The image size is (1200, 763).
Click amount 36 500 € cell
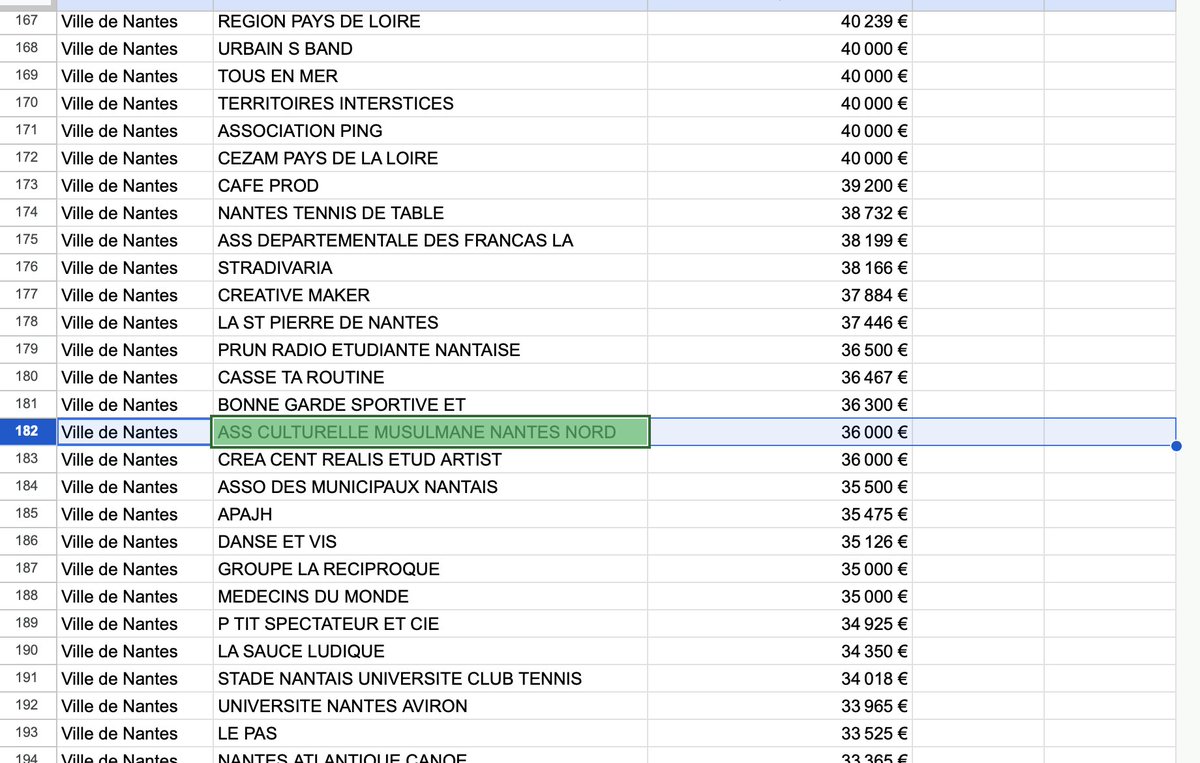click(x=780, y=350)
